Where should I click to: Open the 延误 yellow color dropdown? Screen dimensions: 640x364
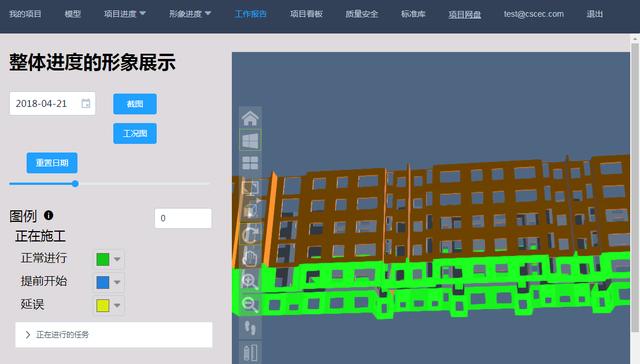(x=117, y=305)
